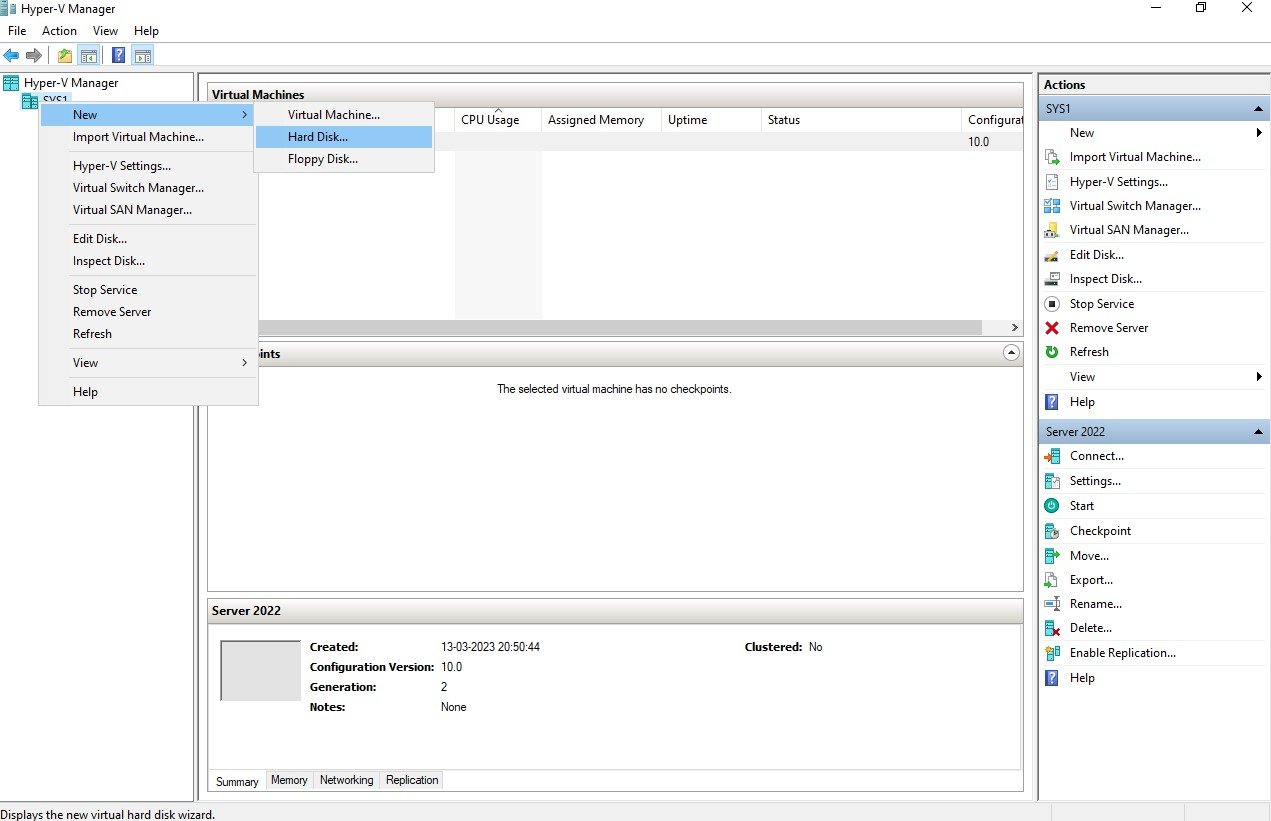Choose Virtual Machine... from New submenu
The image size is (1271, 821).
(344, 115)
